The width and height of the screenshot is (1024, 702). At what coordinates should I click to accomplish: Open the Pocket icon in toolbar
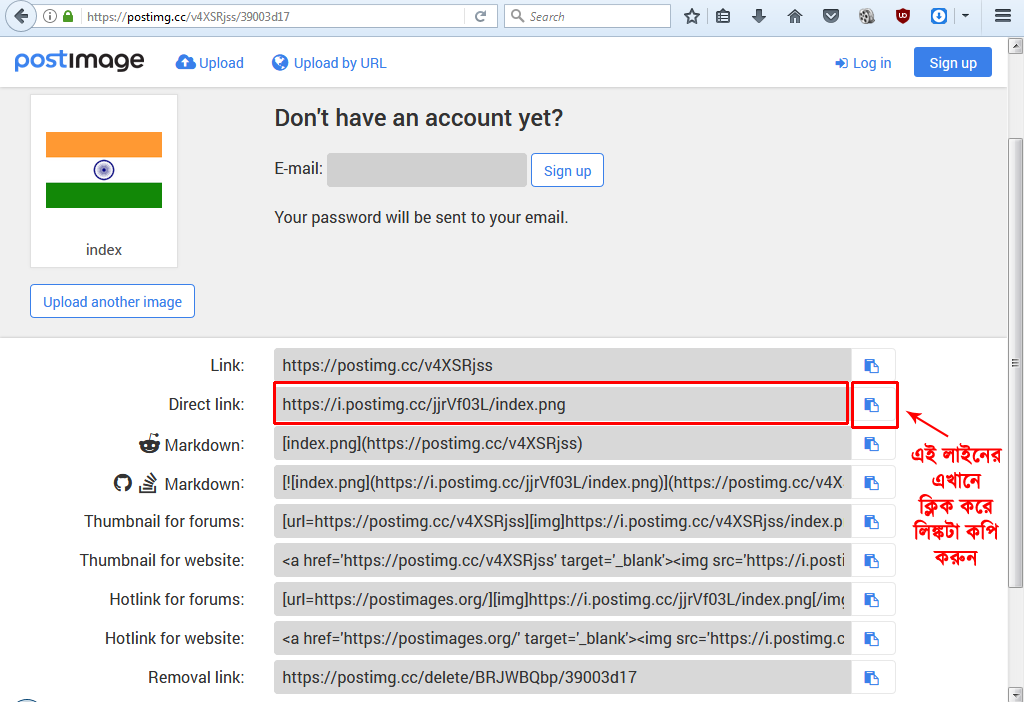[831, 16]
